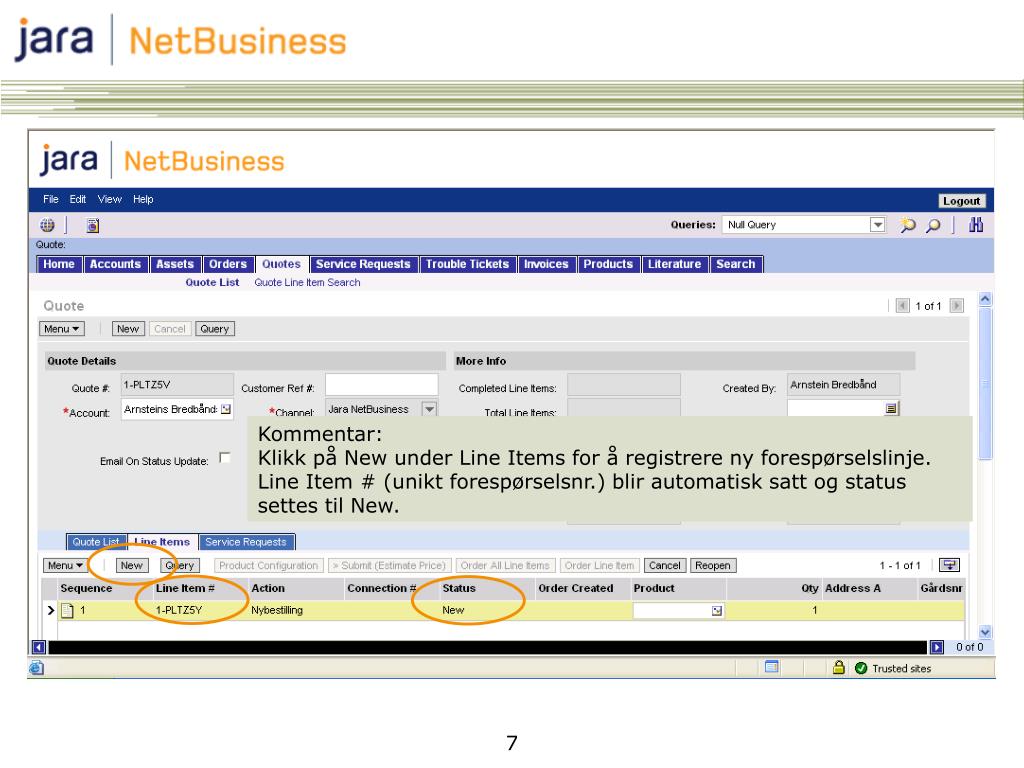Screen dimensions: 1024x768
Task: Click the lock icon in status bar
Action: [839, 667]
